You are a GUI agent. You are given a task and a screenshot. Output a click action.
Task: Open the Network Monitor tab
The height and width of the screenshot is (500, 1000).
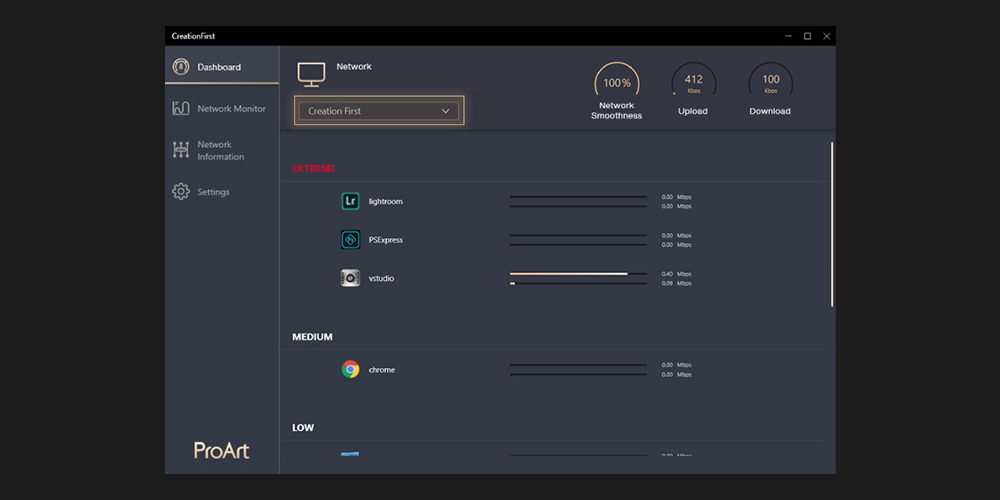pos(231,109)
